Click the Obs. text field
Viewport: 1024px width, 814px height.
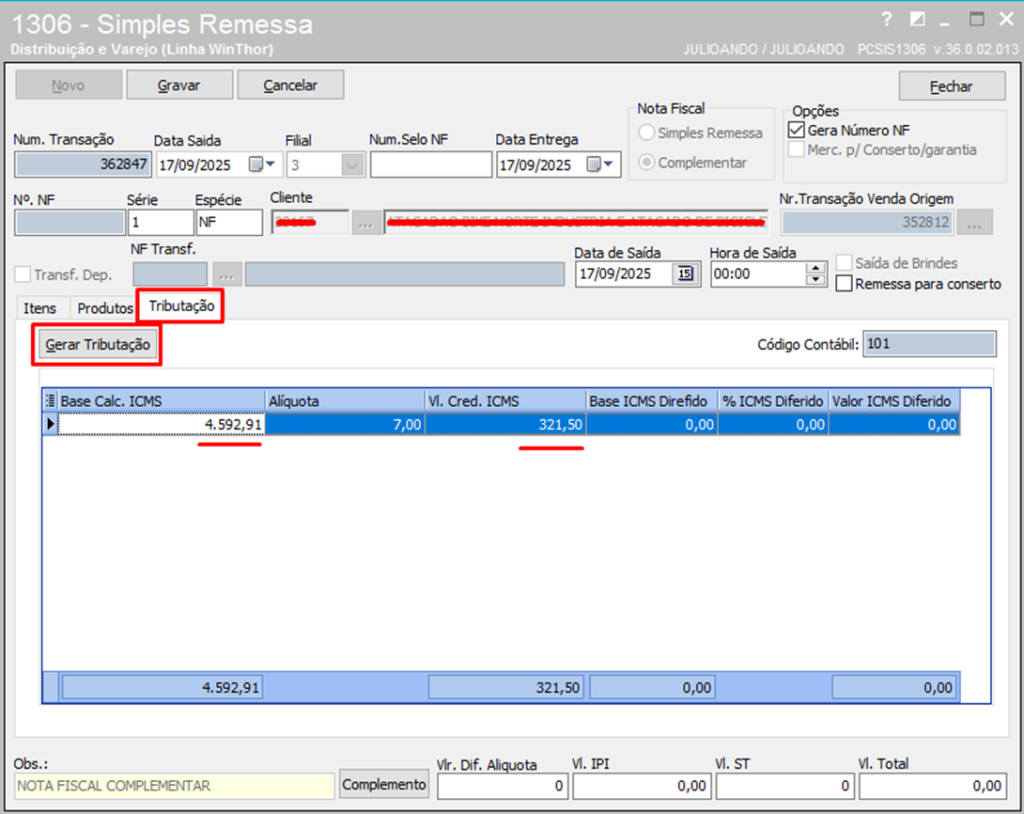pyautogui.click(x=174, y=785)
